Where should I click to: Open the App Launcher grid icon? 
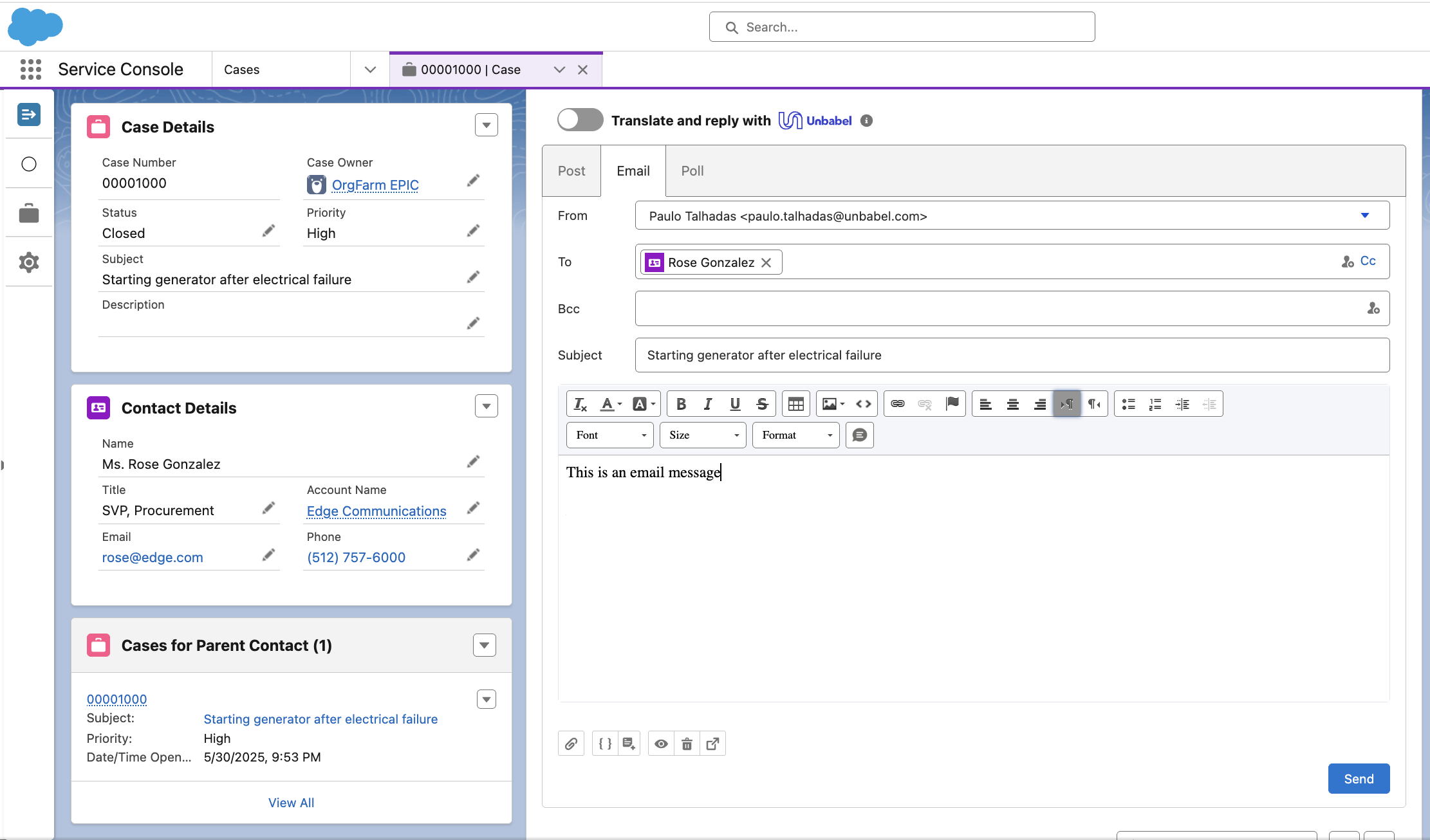30,69
